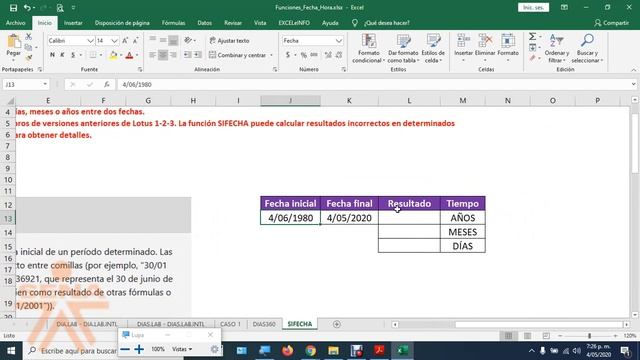Expand the formula bar
Image resolution: width=640 pixels, height=360 pixels.
pos(633,84)
